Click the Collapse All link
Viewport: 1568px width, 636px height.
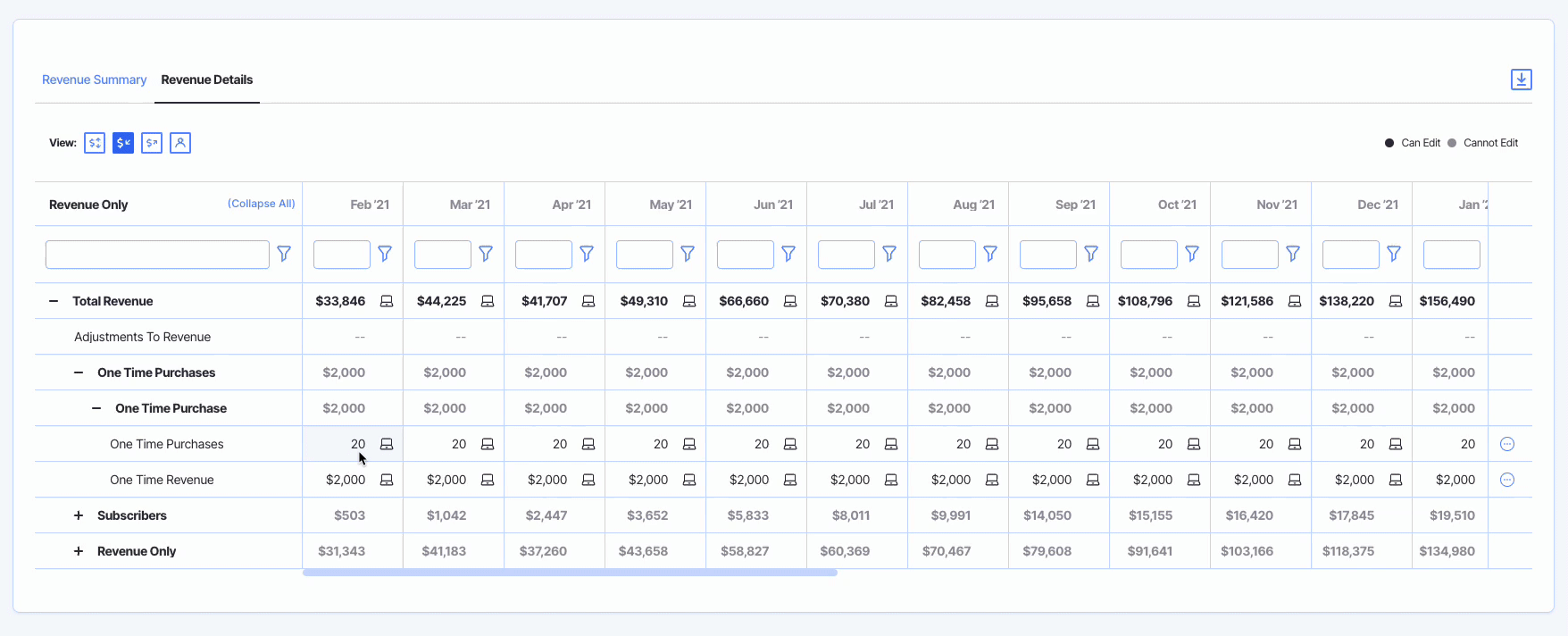[x=261, y=204]
